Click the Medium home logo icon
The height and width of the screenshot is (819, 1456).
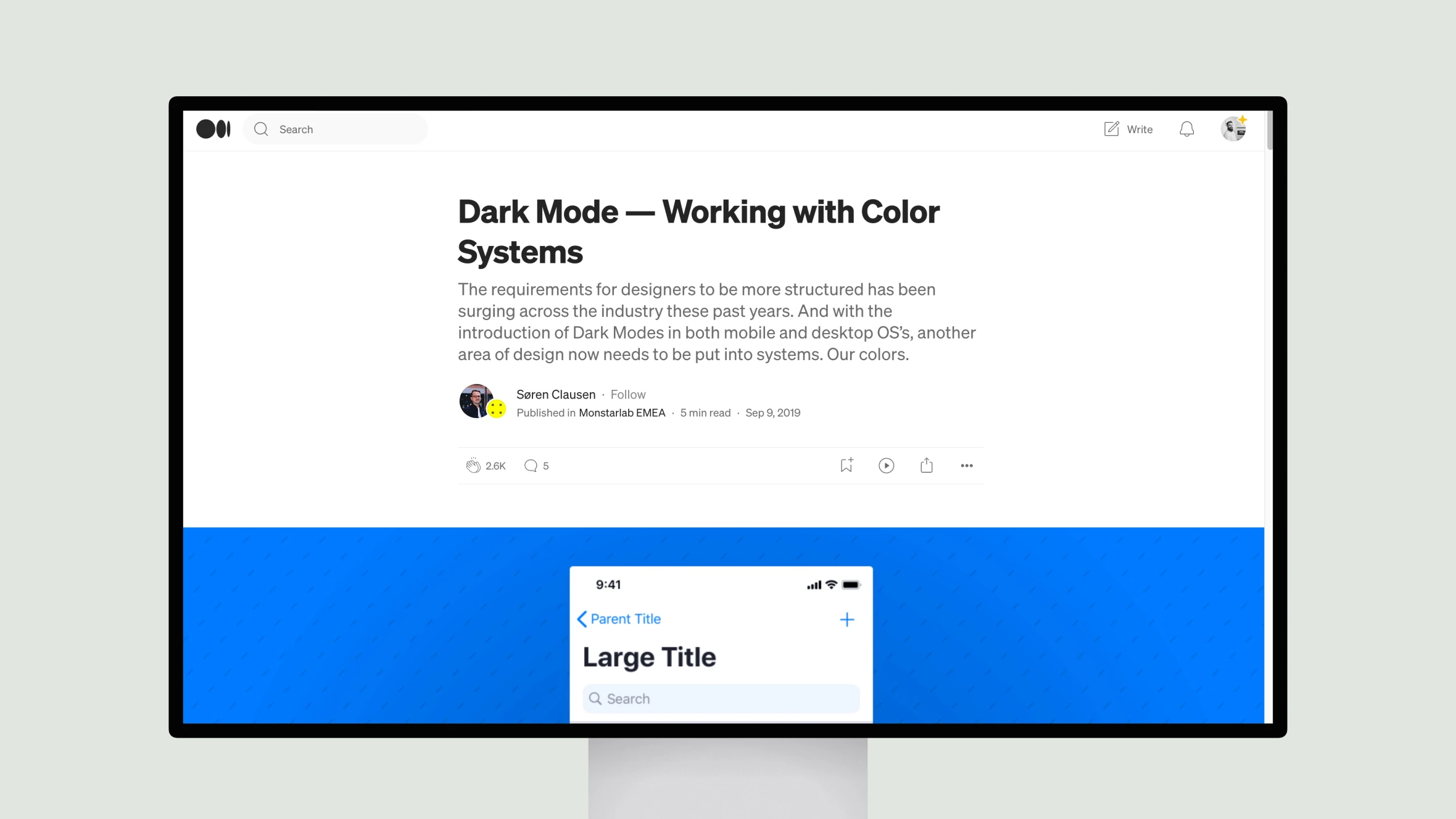click(x=213, y=128)
